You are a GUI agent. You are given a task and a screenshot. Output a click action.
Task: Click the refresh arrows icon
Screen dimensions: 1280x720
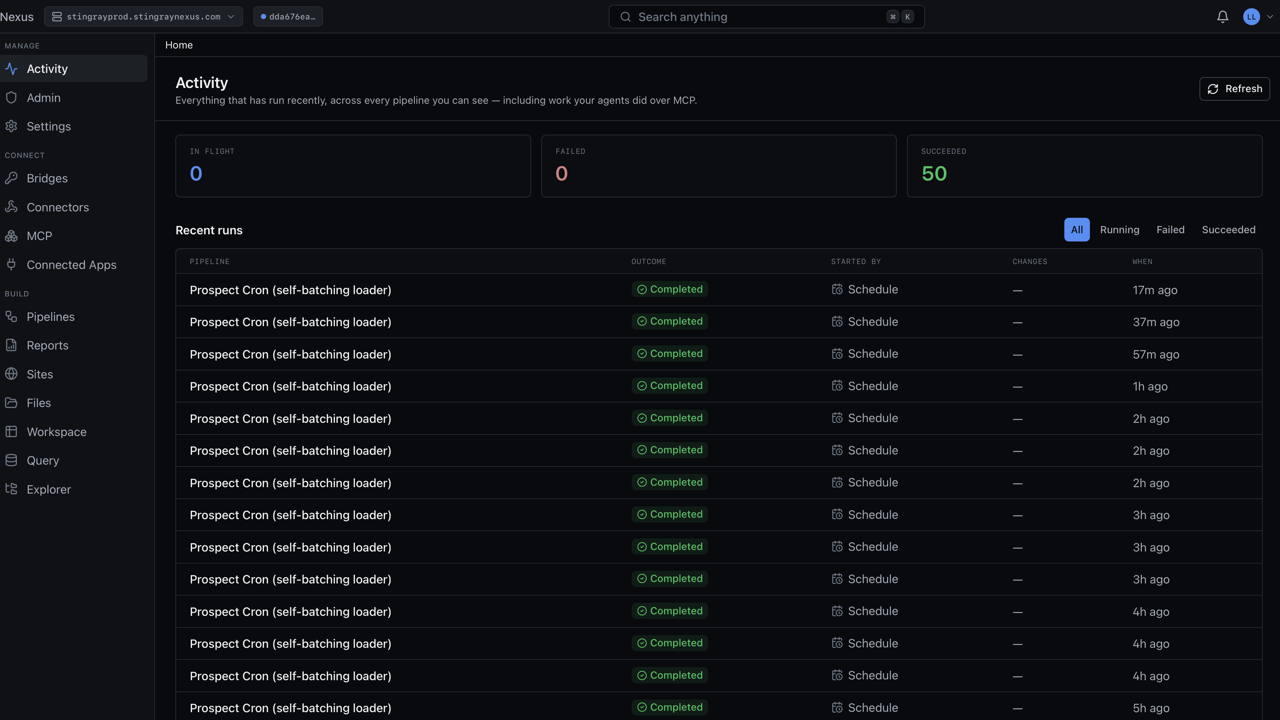(x=1213, y=89)
